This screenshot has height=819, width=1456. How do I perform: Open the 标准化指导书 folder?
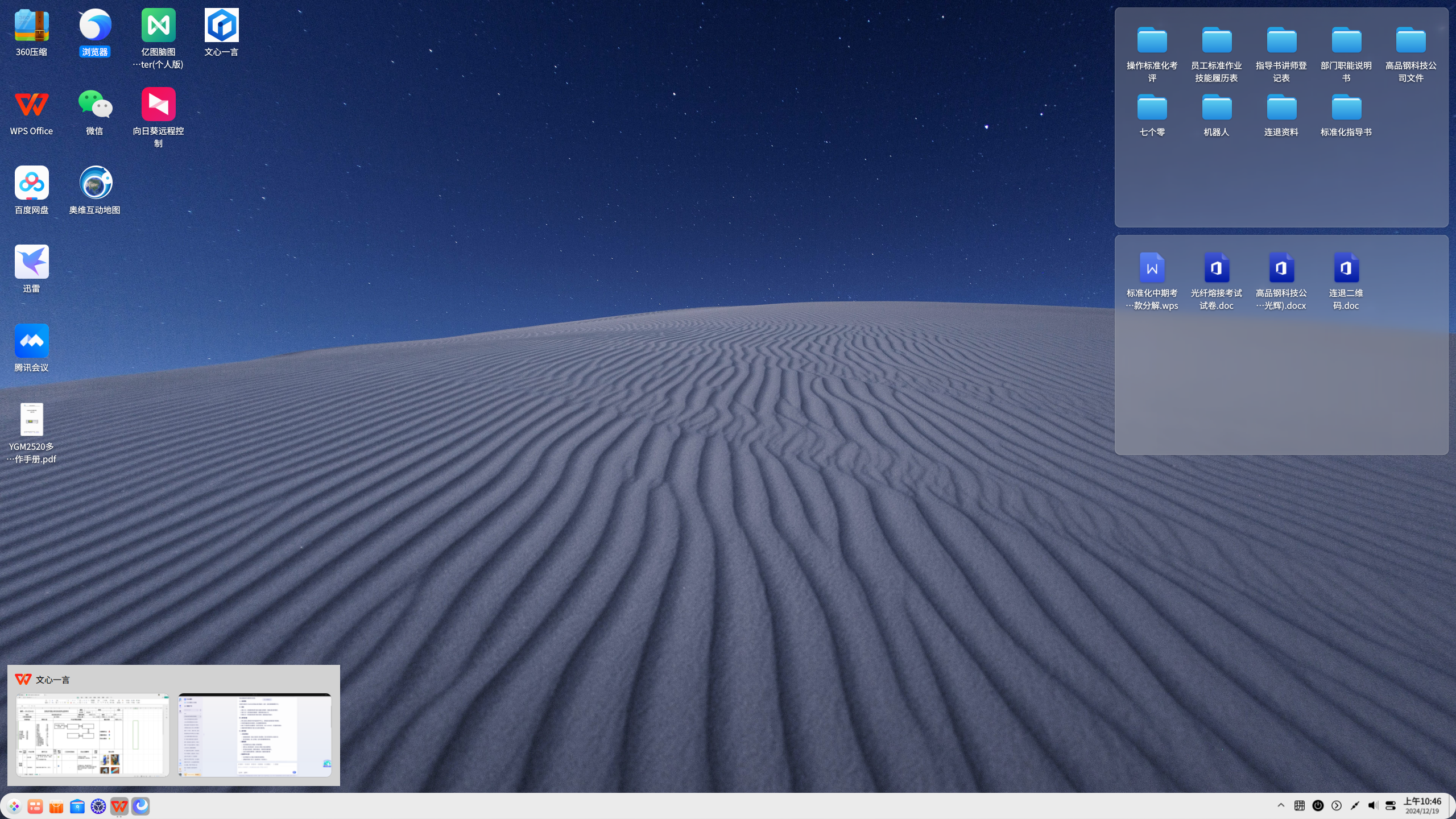(1346, 115)
